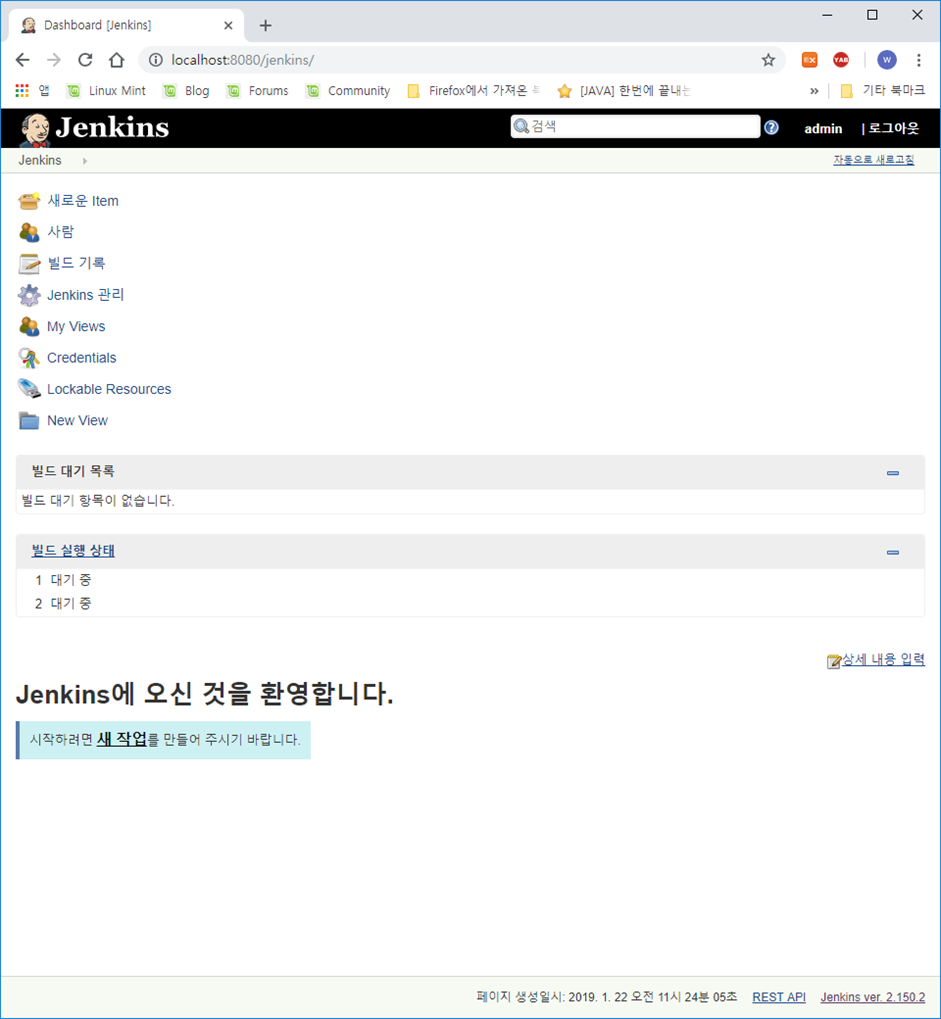Open the orange EX extension

point(809,60)
